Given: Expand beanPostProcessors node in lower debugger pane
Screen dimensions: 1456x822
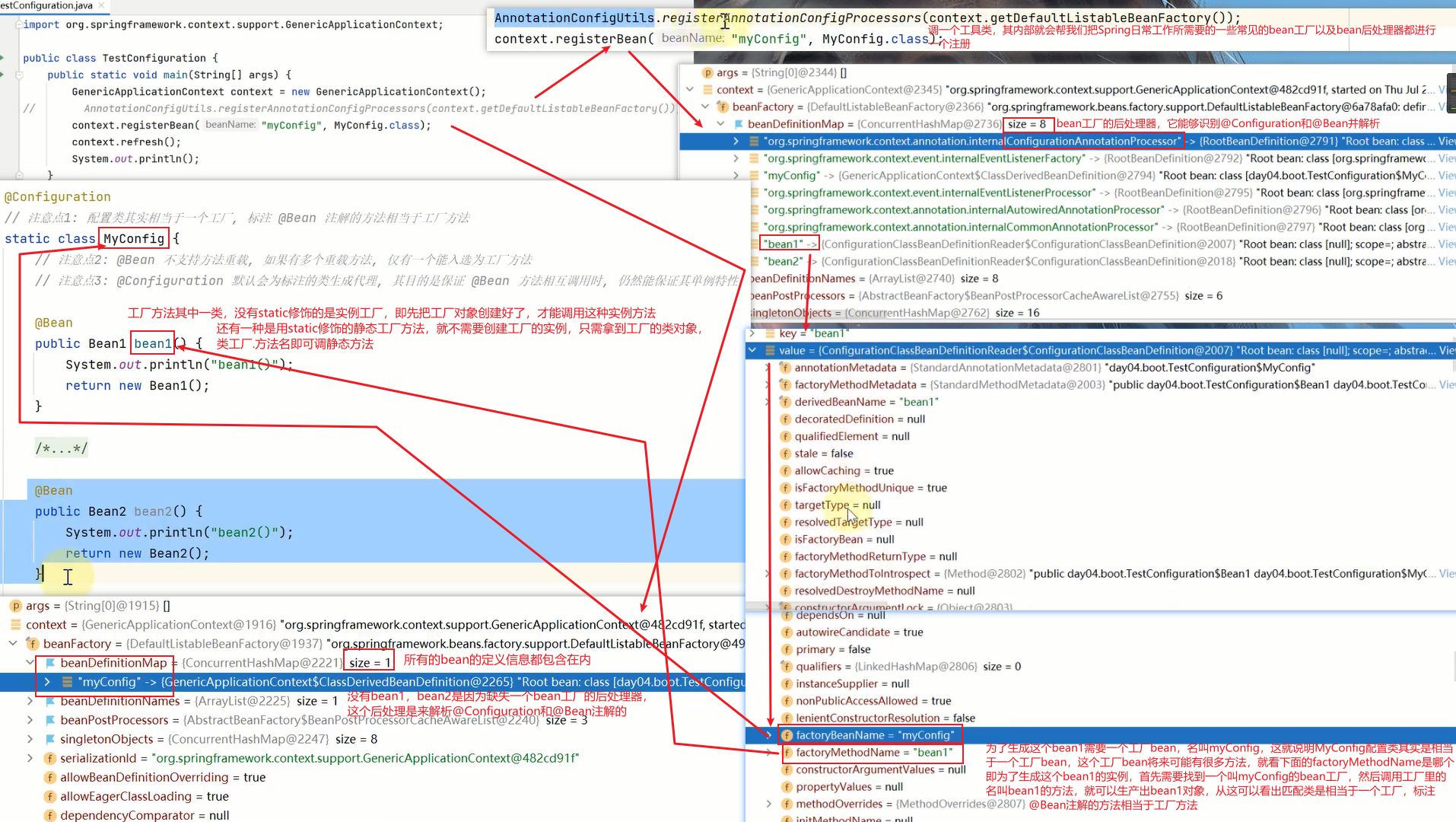Looking at the screenshot, I should 30,720.
